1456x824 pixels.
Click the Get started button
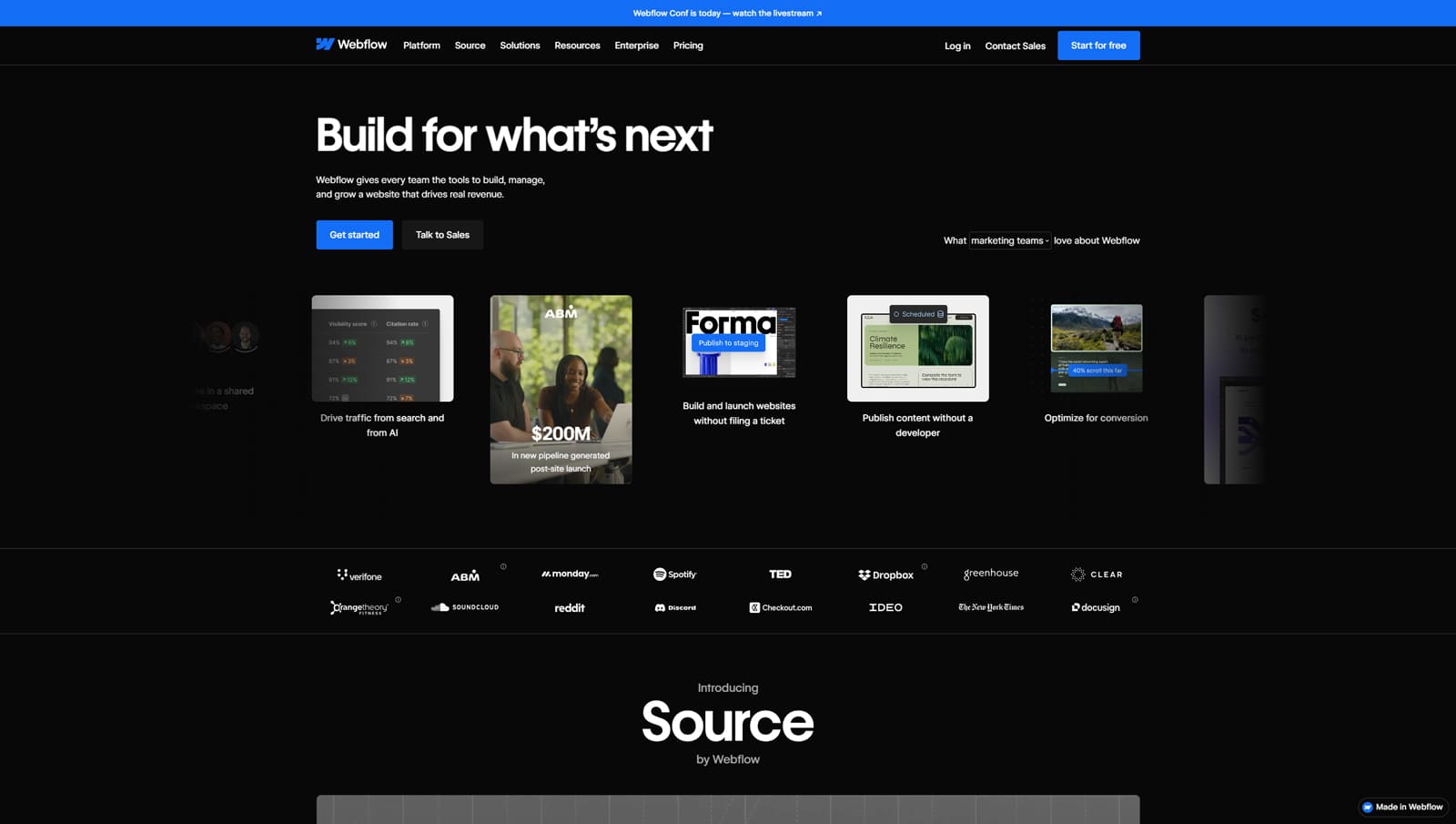[x=354, y=235]
